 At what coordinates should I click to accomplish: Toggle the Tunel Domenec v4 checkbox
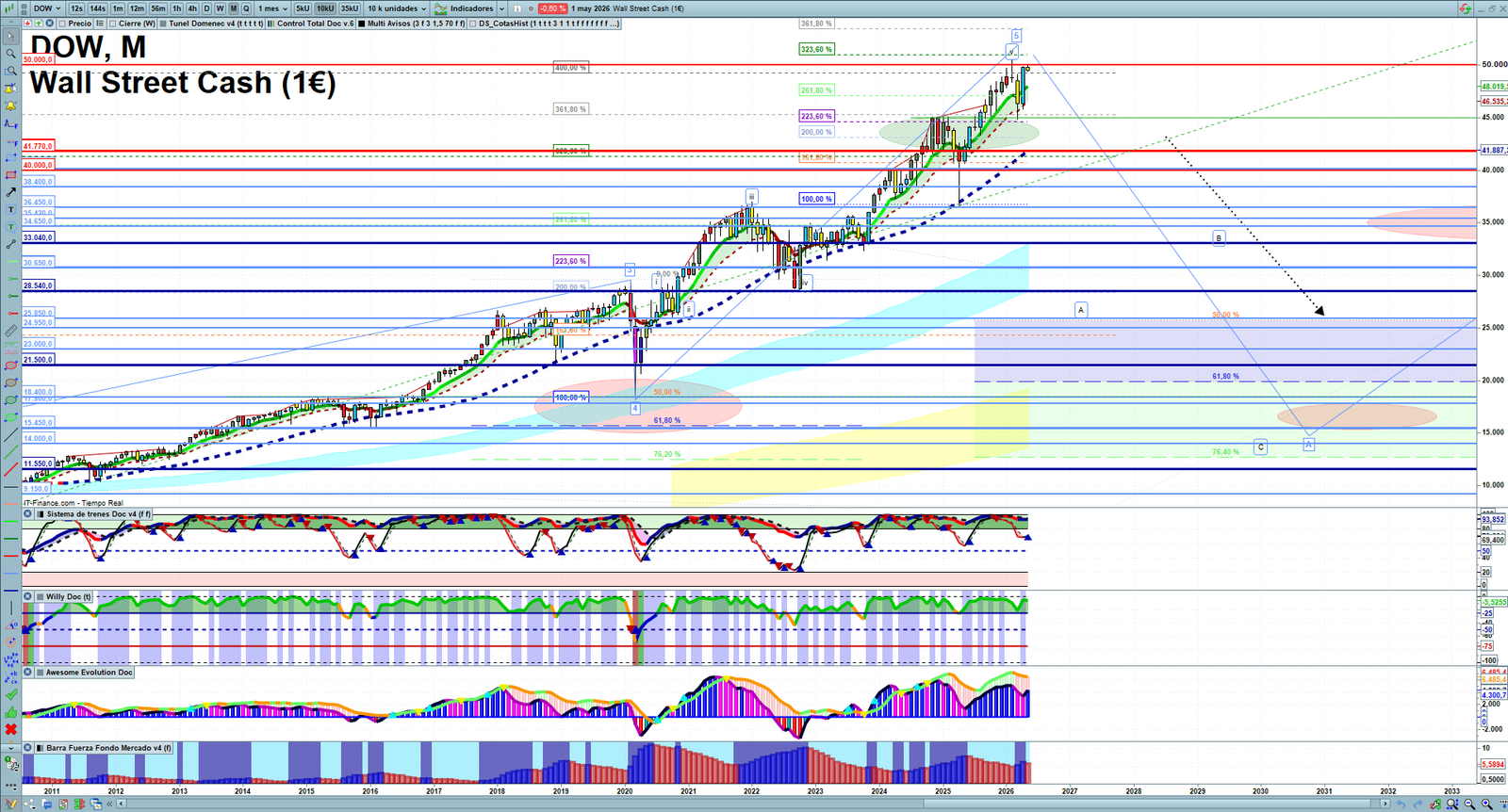coord(162,24)
